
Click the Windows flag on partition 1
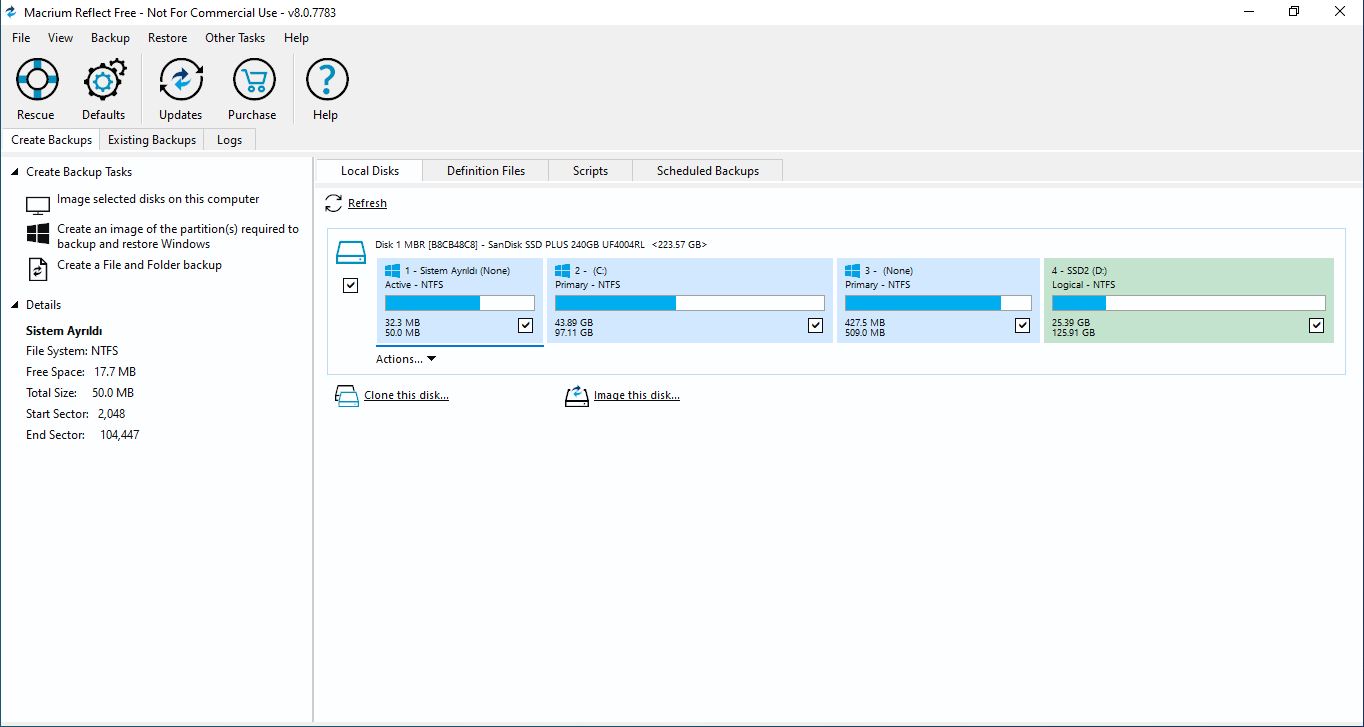pos(393,270)
